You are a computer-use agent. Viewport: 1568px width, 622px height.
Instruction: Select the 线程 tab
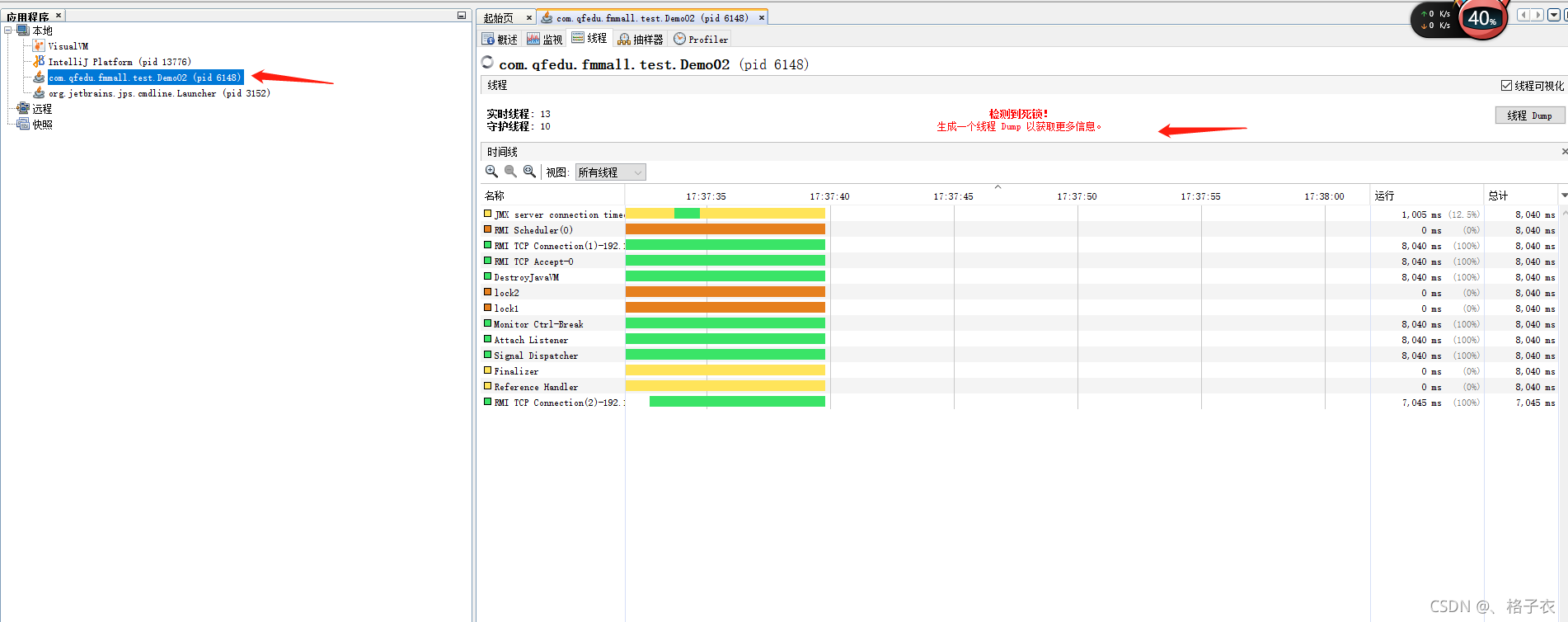[589, 39]
